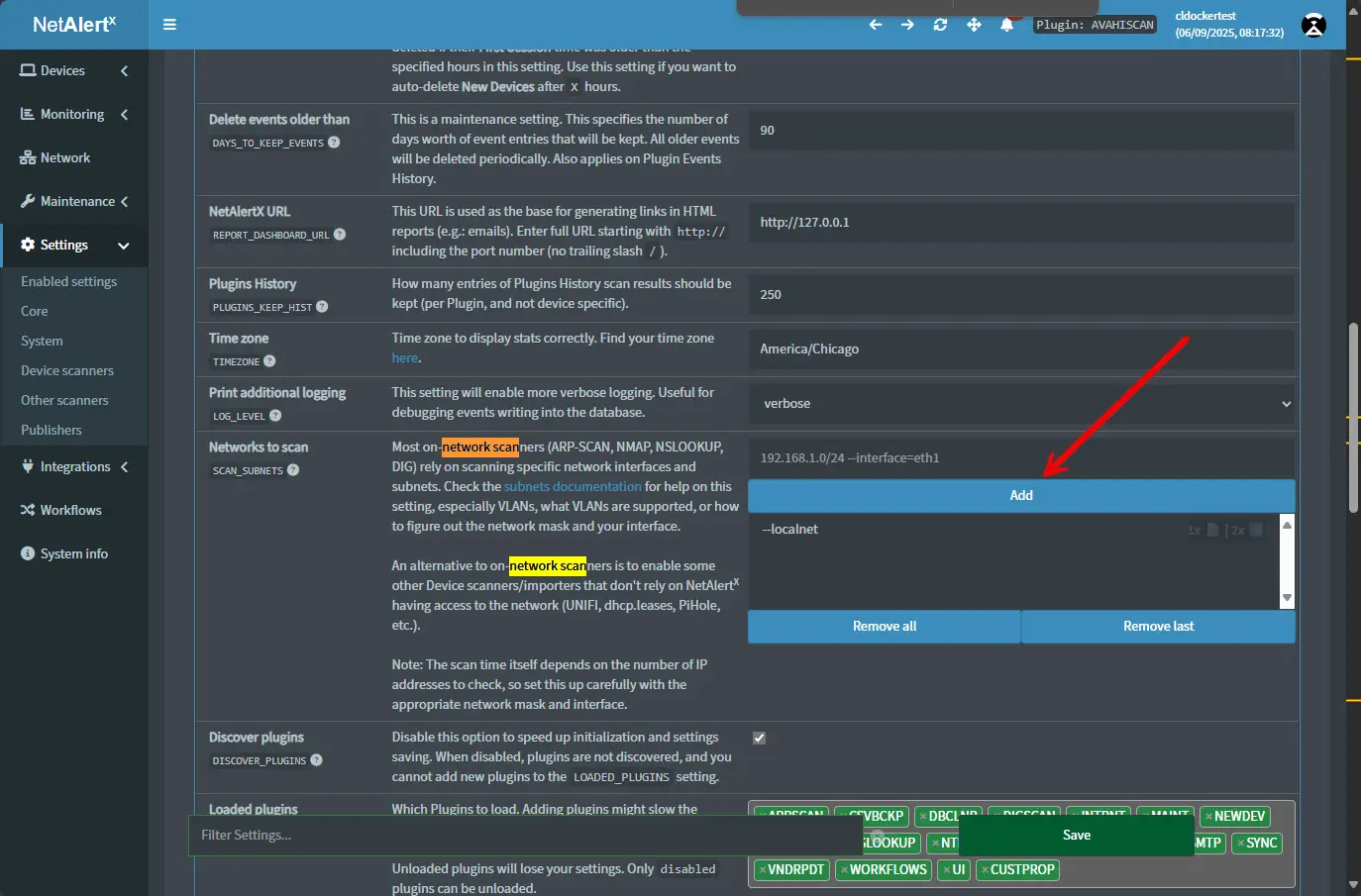The image size is (1361, 896).
Task: Click the page scroll-down arrow at the bottom right
Action: tap(1353, 885)
